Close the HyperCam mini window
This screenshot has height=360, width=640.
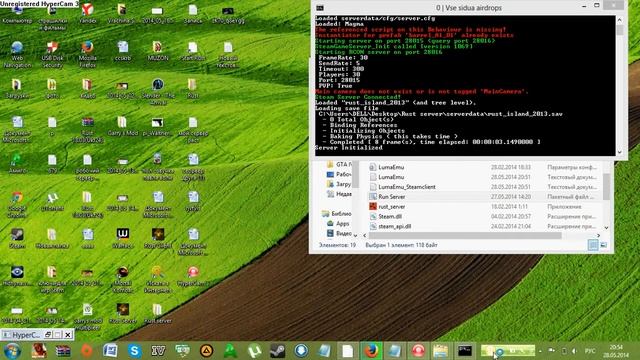[x=68, y=335]
